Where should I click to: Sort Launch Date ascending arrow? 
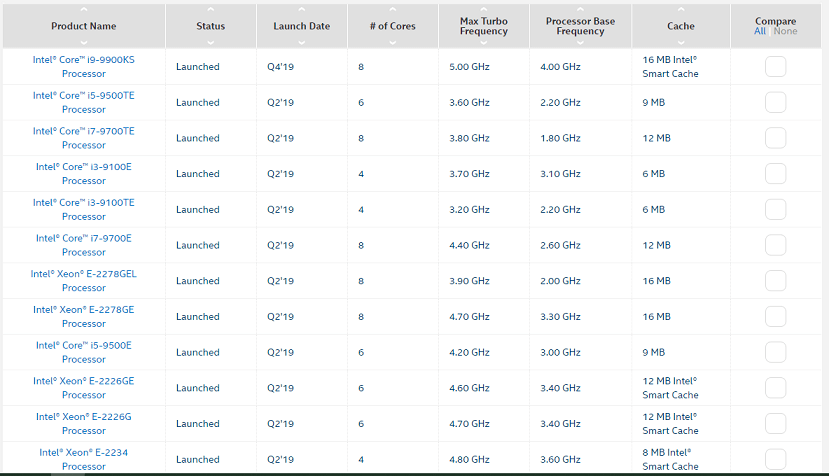(x=301, y=10)
